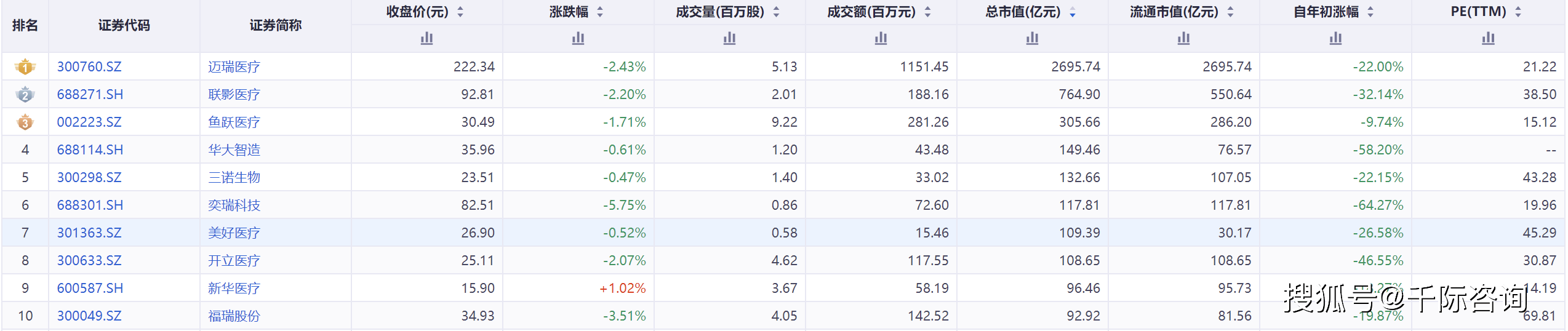Sort by 成交额(百万元) using sort arrows
This screenshot has width=1568, height=331.
(x=927, y=12)
